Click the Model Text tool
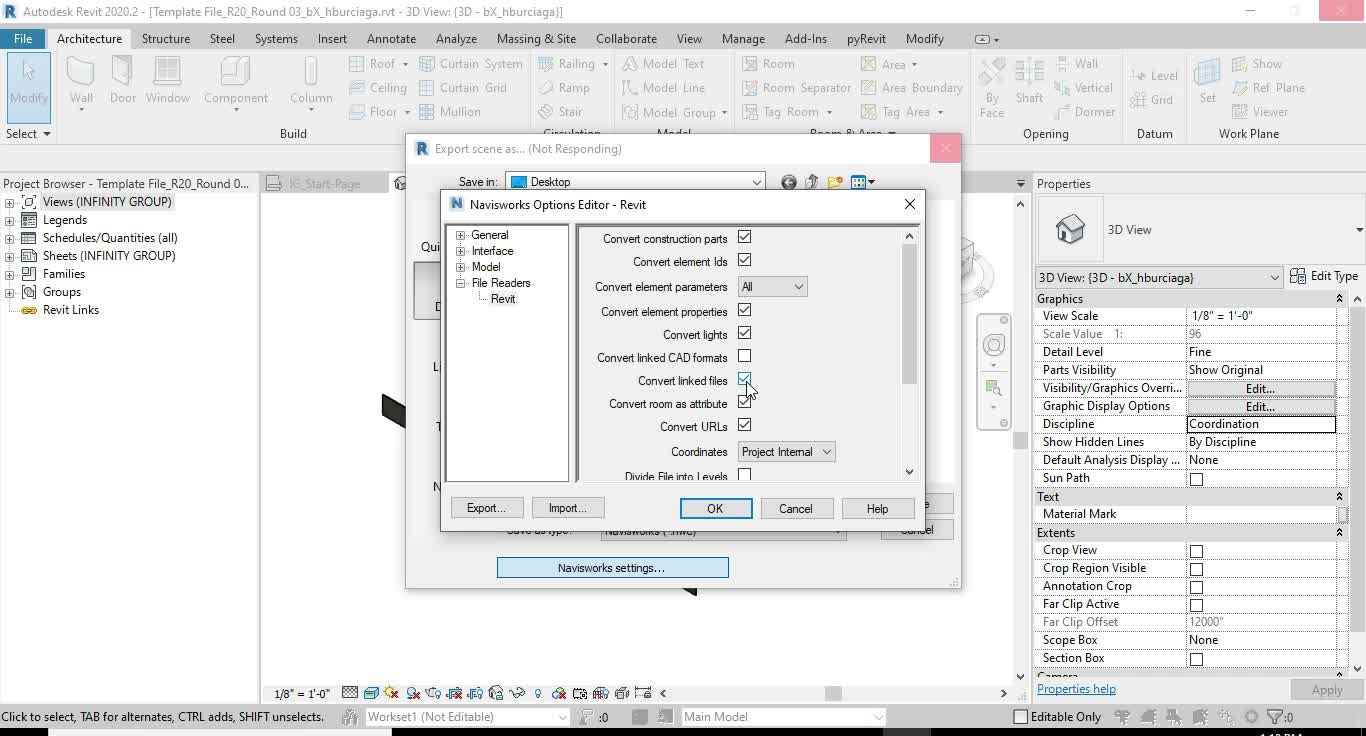This screenshot has width=1366, height=736. 662,64
